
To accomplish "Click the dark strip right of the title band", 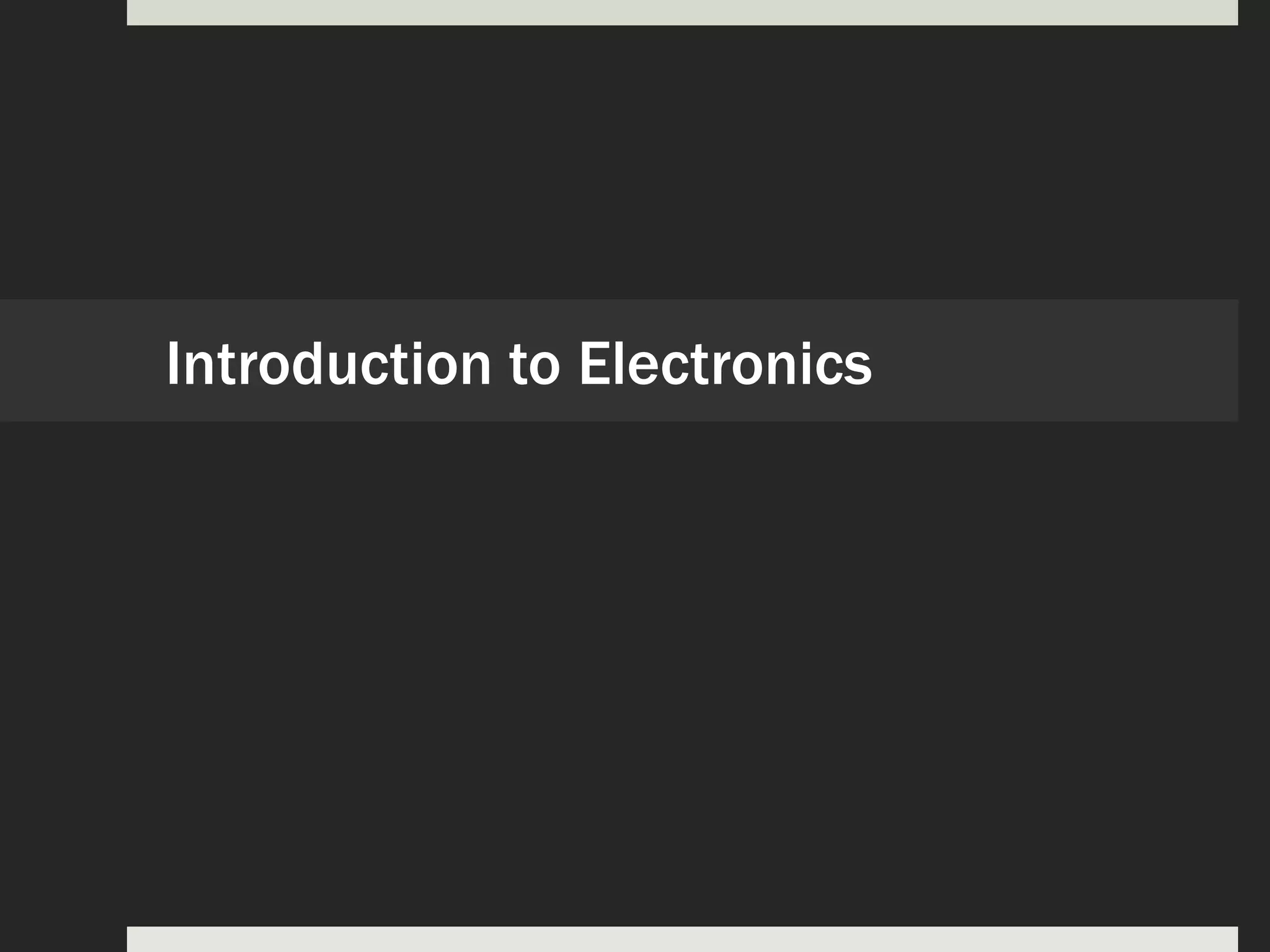I will [1254, 361].
